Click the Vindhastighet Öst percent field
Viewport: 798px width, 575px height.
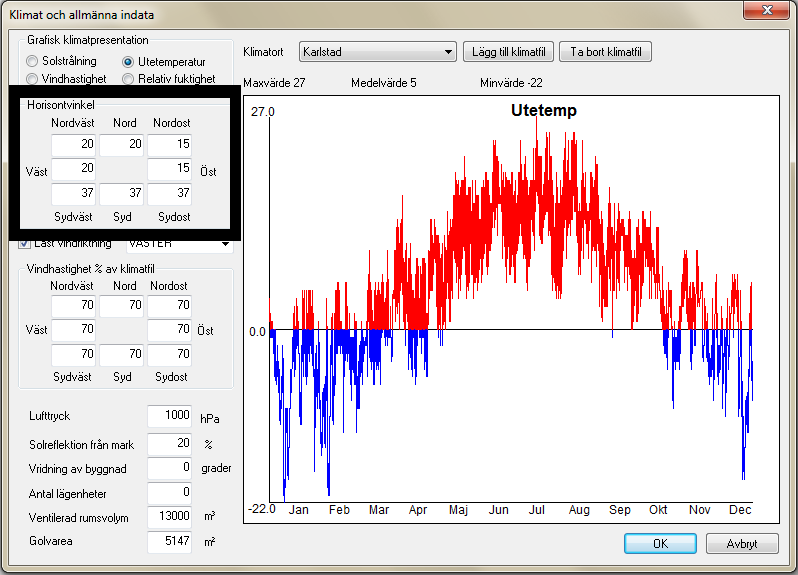[169, 330]
